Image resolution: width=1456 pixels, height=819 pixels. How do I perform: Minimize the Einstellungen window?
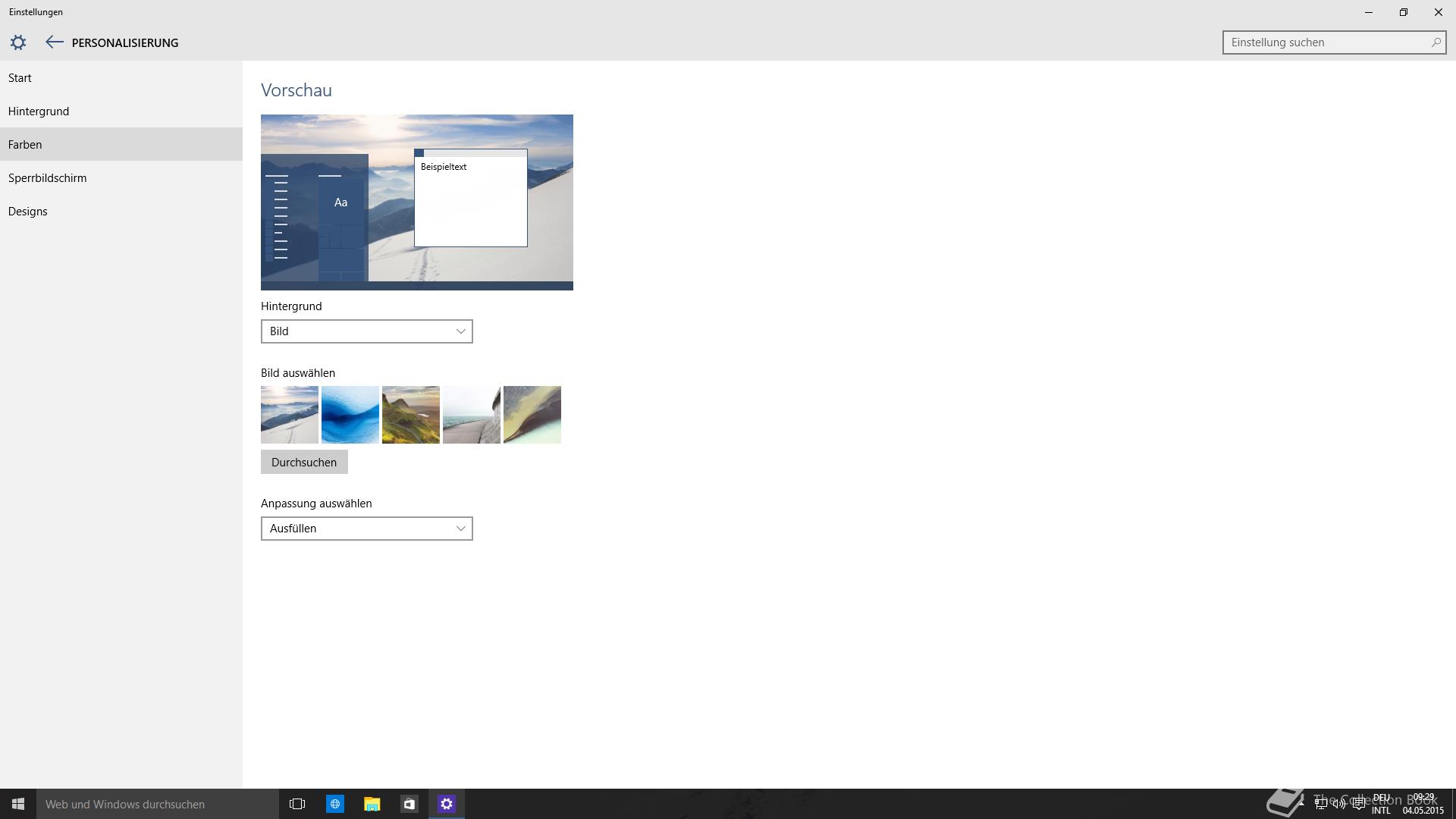pos(1369,12)
